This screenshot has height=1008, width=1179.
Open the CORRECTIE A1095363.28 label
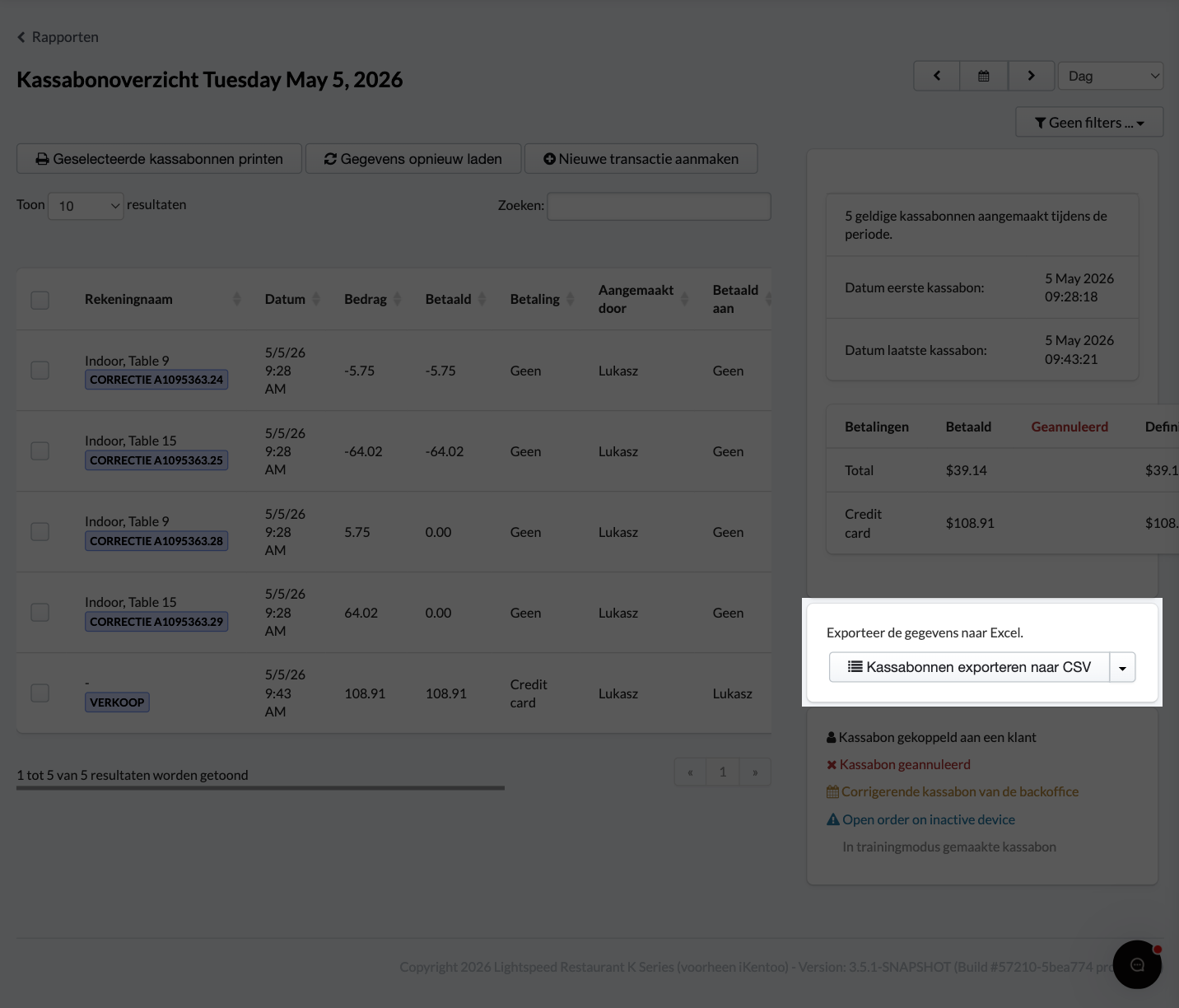click(x=156, y=541)
